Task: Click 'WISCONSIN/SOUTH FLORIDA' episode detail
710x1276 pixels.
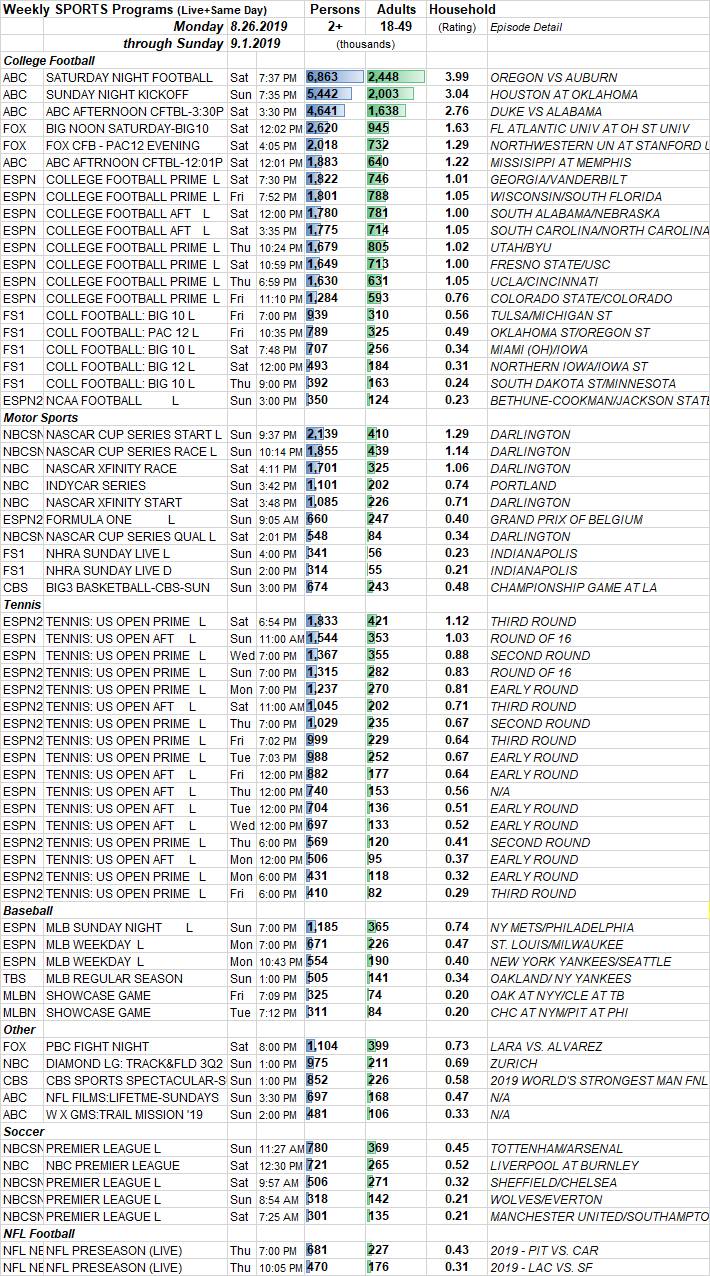Action: [575, 196]
